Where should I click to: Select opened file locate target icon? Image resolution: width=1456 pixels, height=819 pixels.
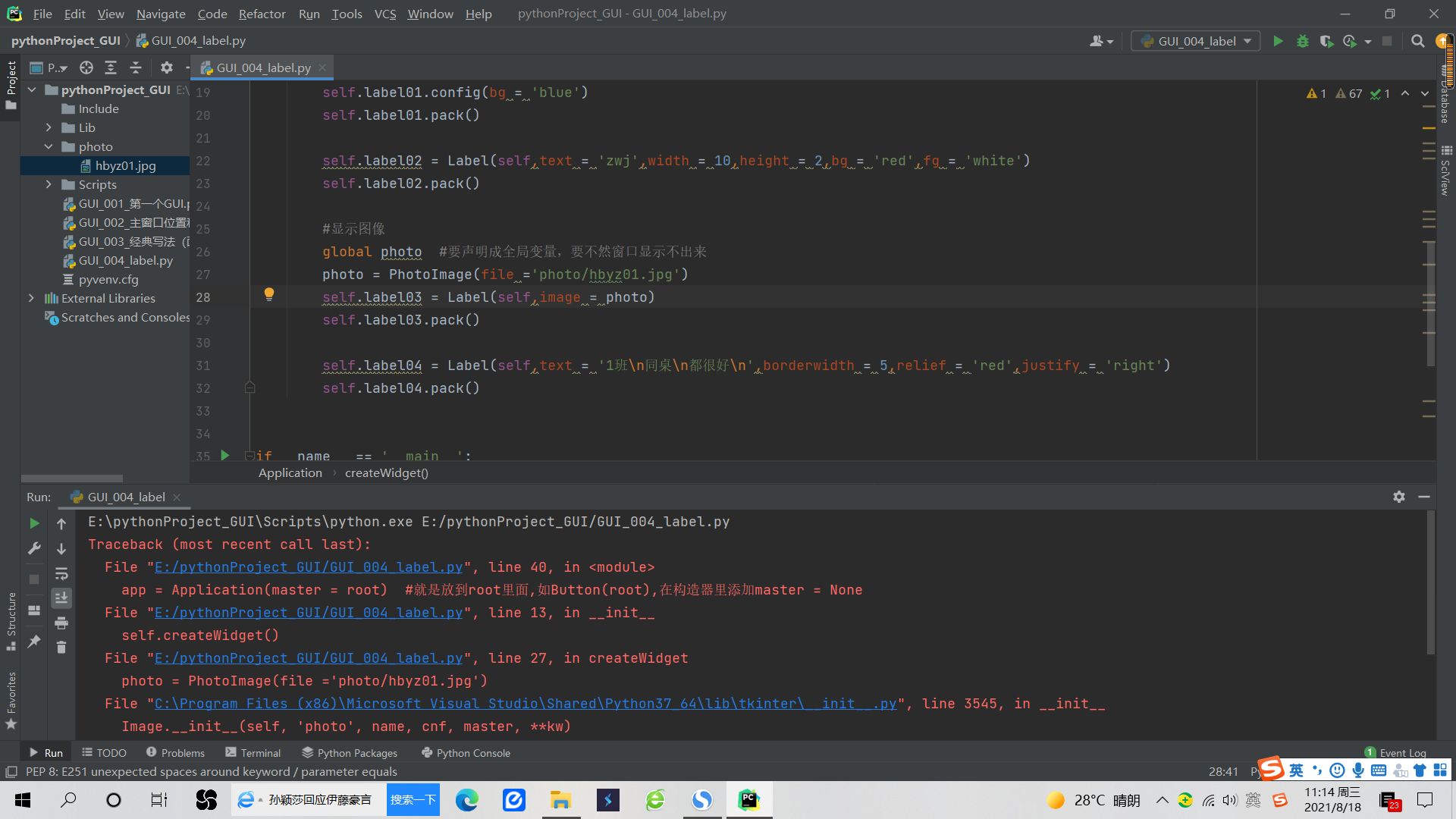tap(86, 67)
